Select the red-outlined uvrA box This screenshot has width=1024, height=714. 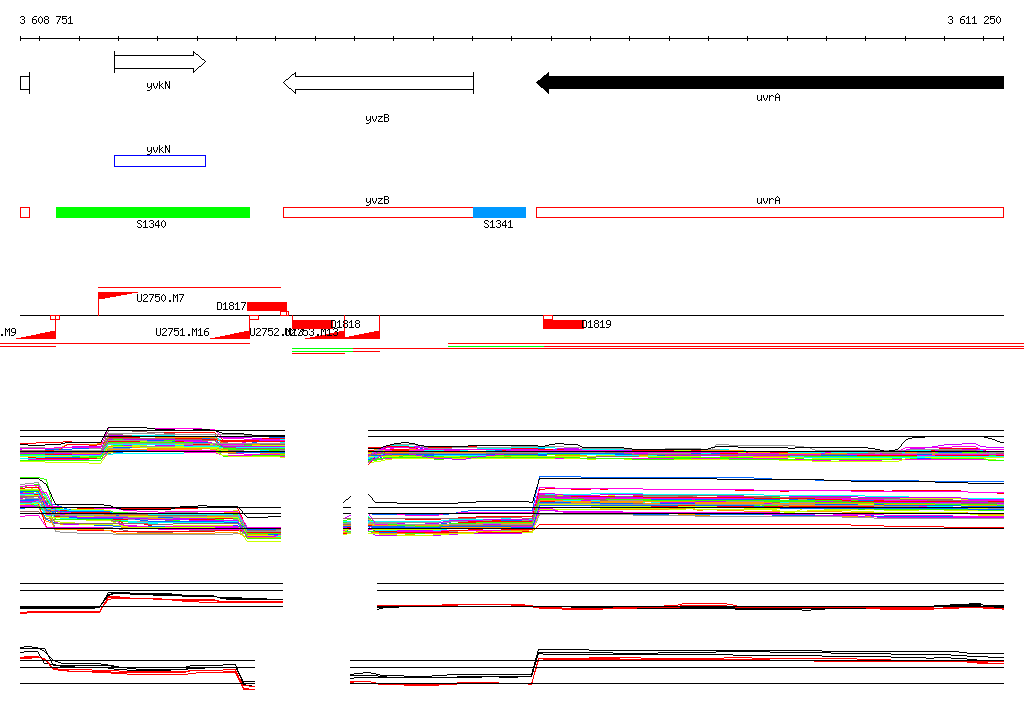[770, 212]
